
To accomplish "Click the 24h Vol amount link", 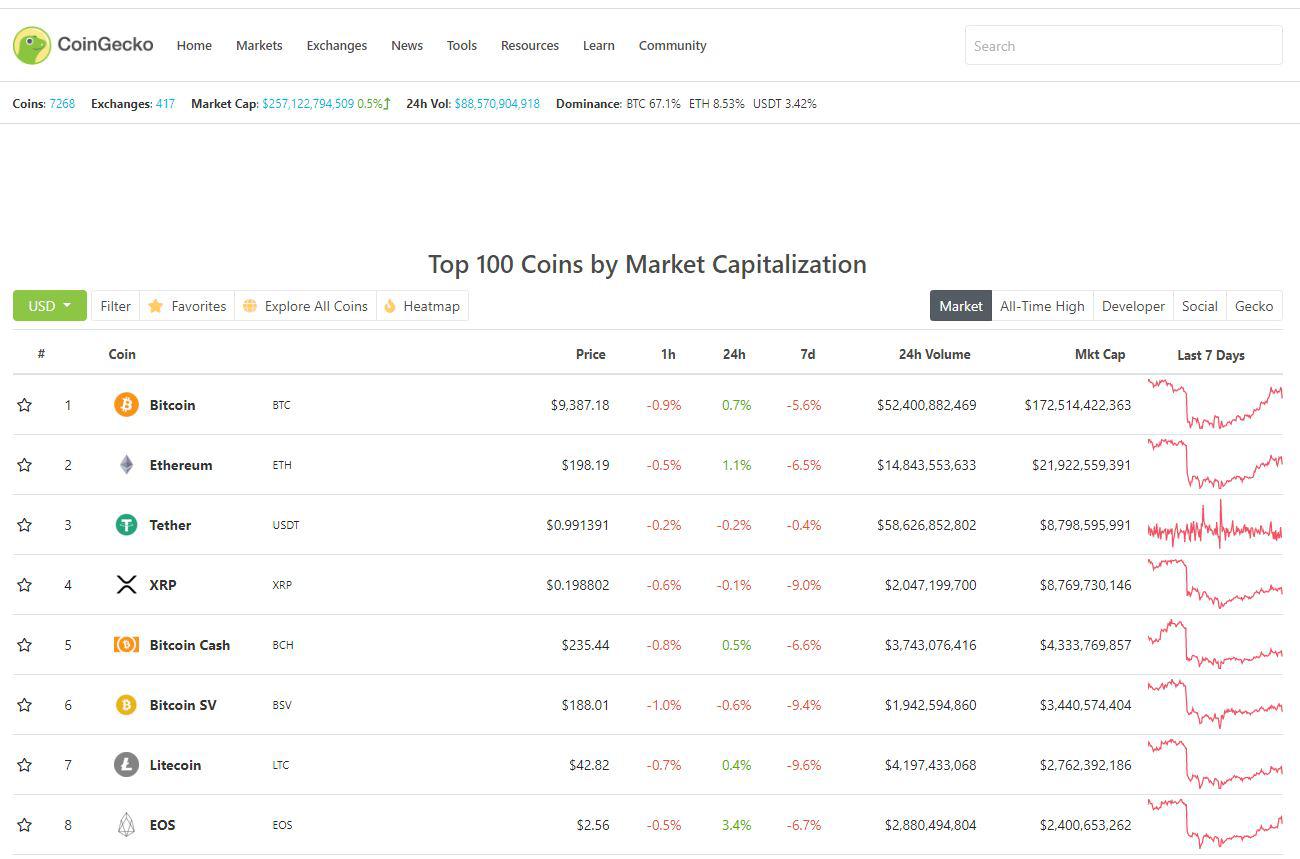I will tap(496, 103).
